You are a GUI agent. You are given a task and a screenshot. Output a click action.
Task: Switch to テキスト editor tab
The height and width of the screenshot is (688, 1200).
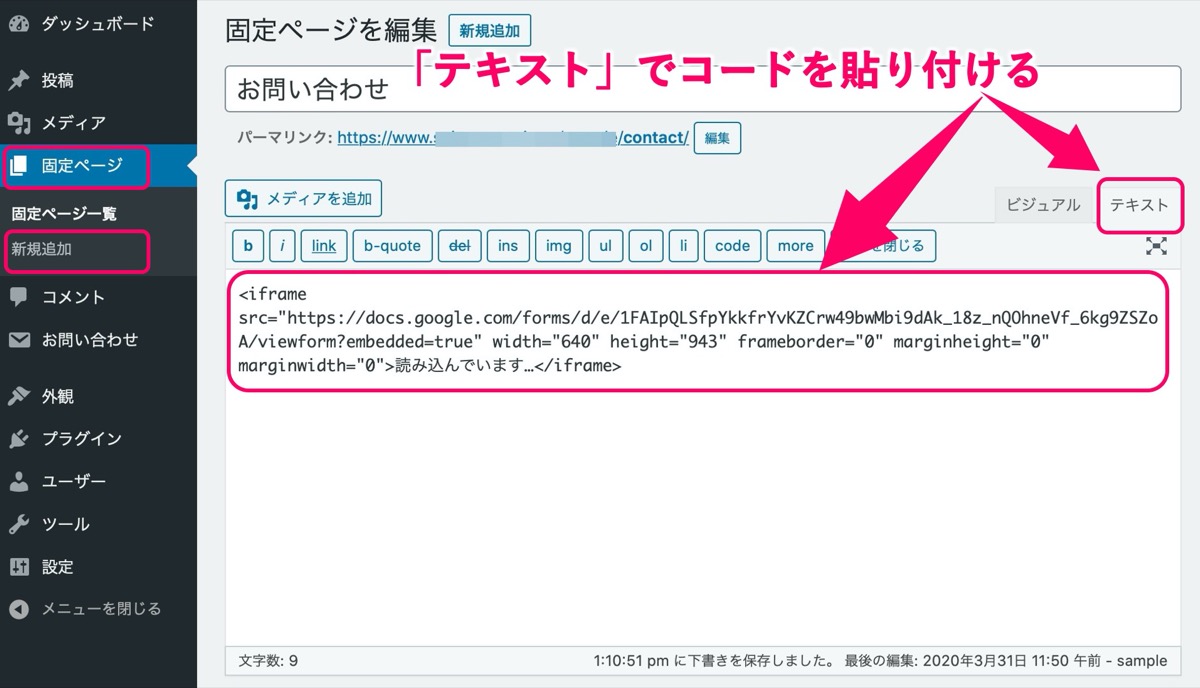click(x=1139, y=204)
